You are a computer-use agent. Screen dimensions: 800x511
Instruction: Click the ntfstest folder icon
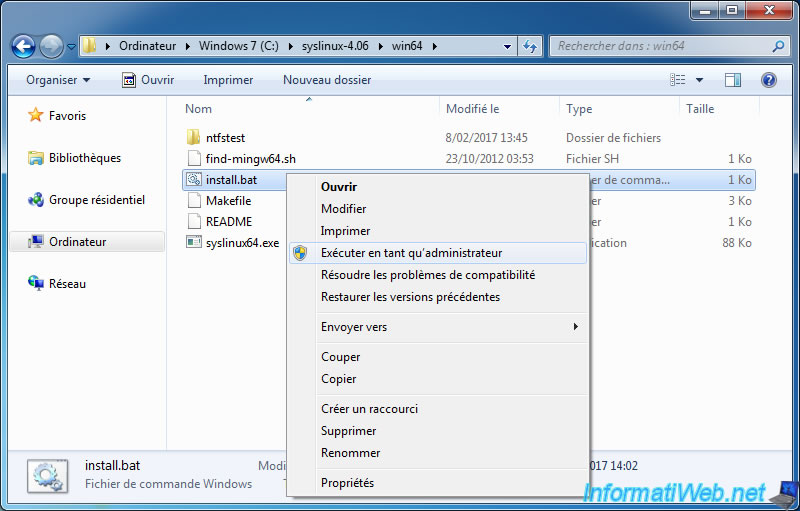[193, 137]
